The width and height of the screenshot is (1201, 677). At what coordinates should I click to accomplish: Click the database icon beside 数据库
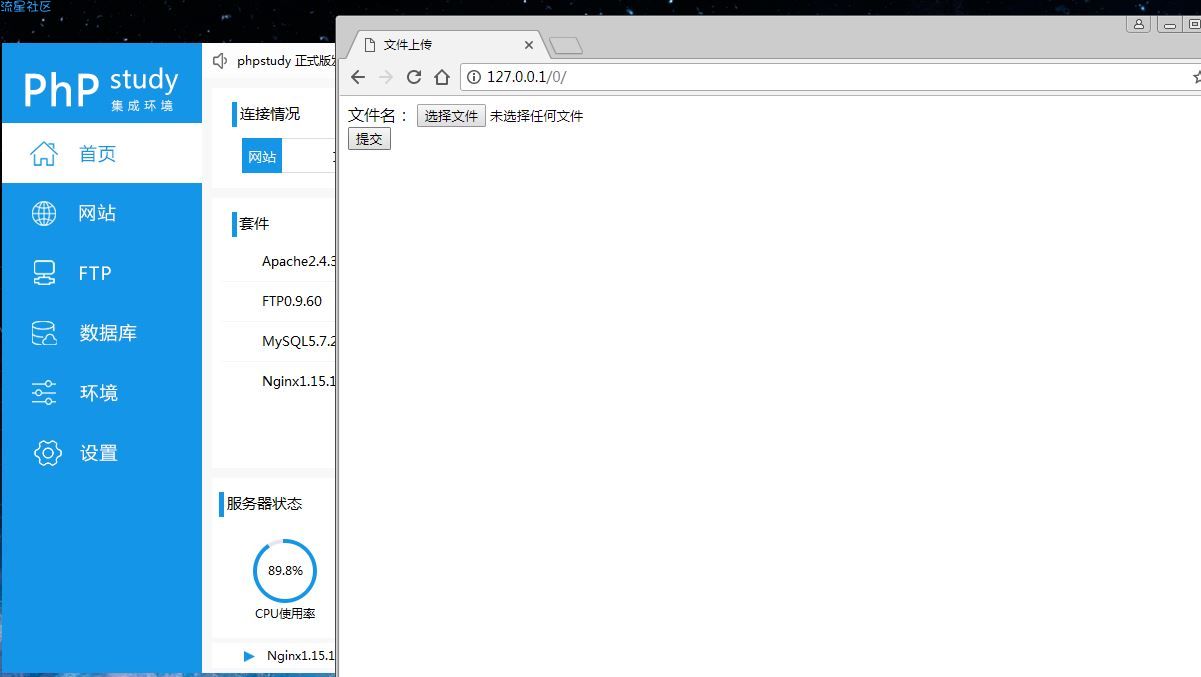44,333
